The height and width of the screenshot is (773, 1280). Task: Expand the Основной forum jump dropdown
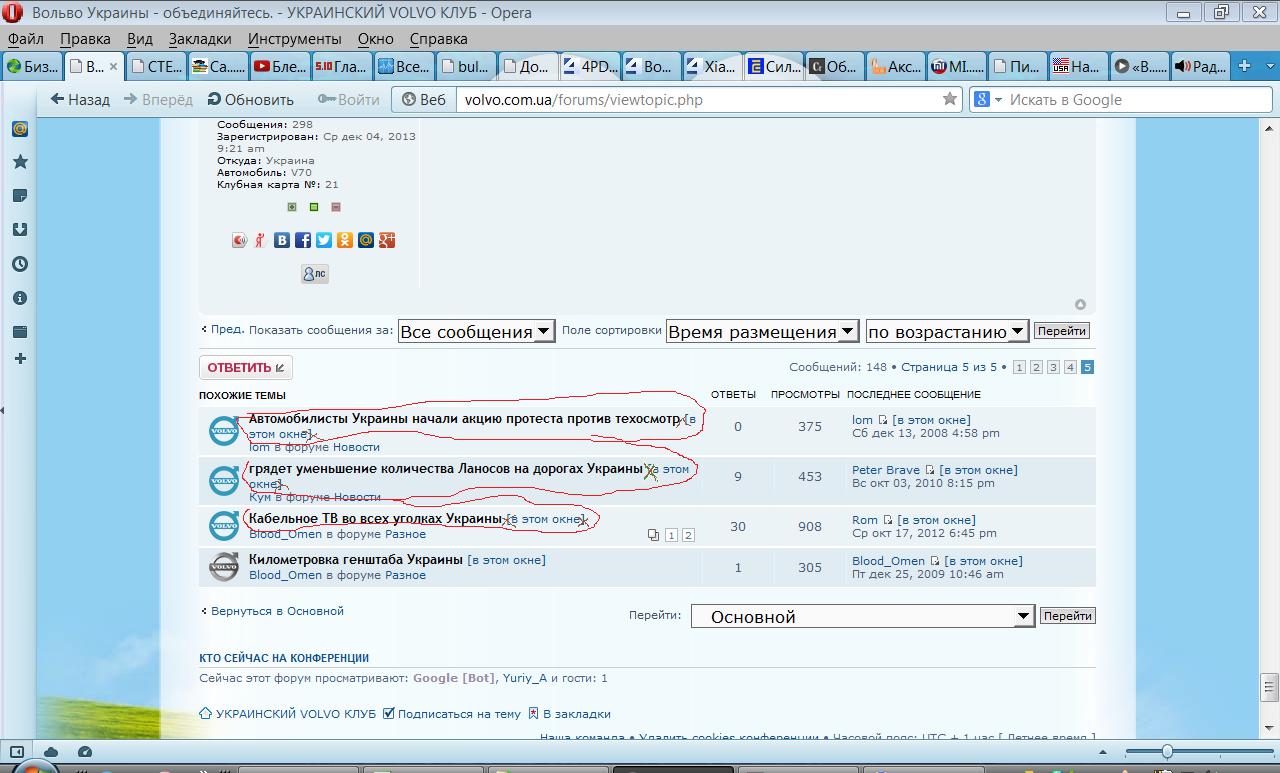(862, 616)
